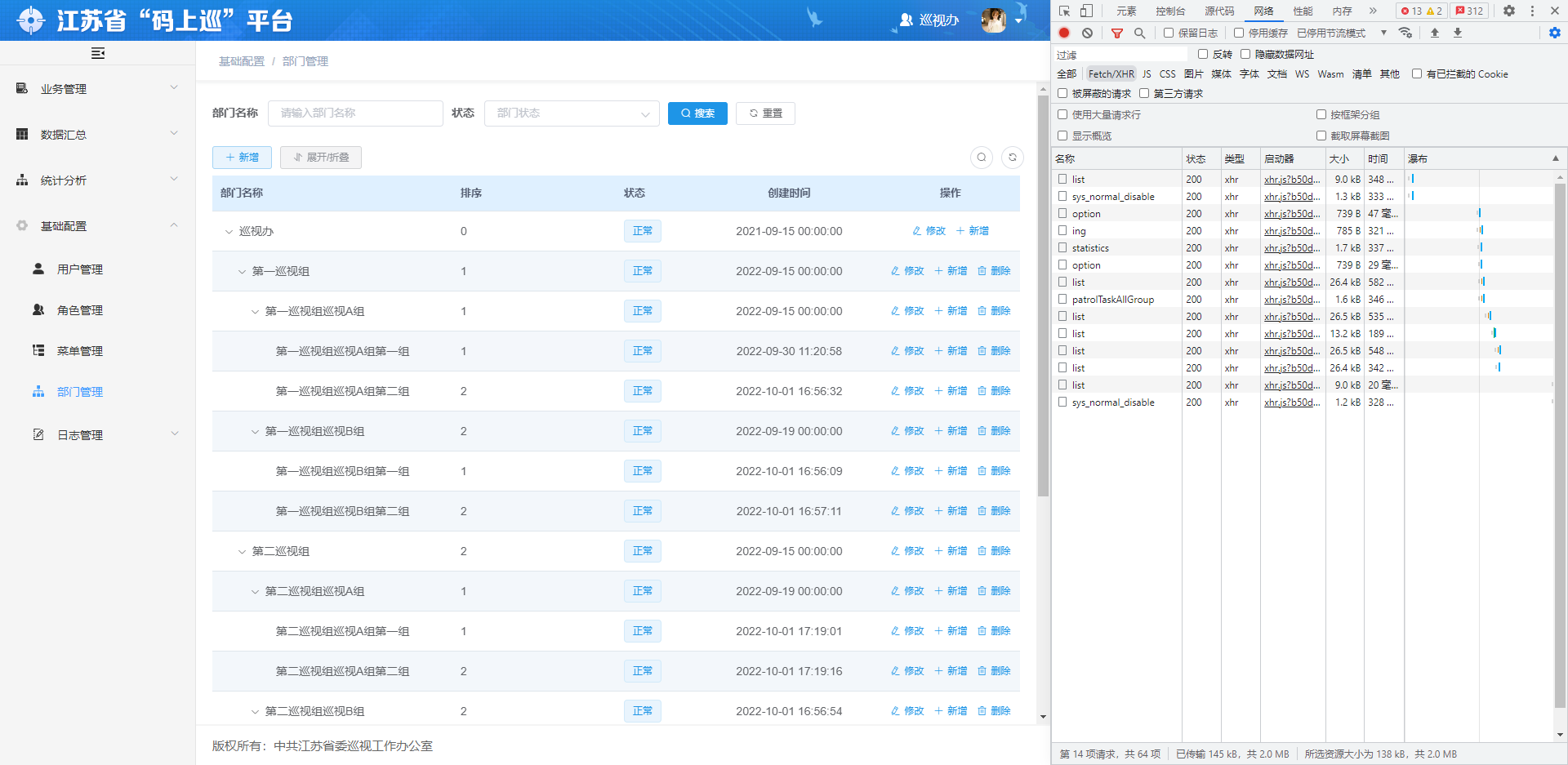Viewport: 1568px width, 765px height.
Task: Check the 反转 filter checkbox
Action: click(x=1203, y=54)
